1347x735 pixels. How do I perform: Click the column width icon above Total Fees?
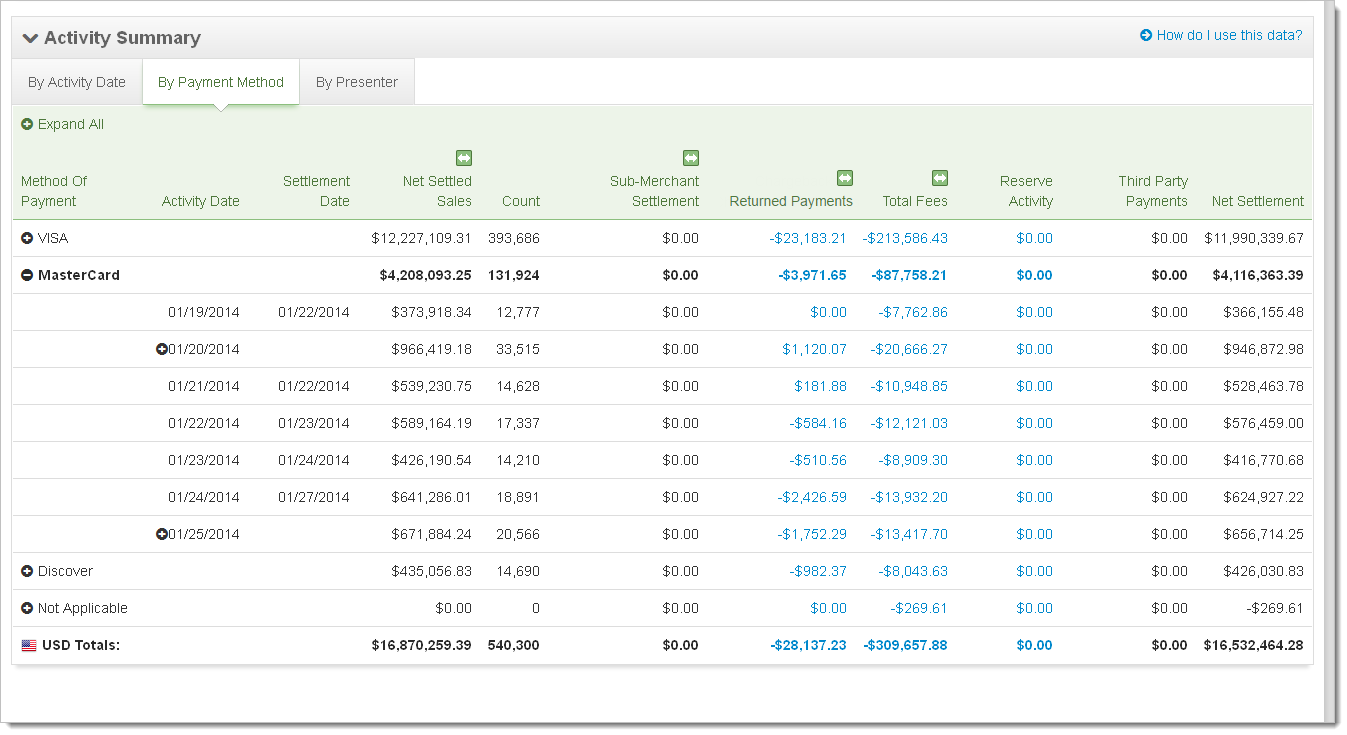(940, 178)
